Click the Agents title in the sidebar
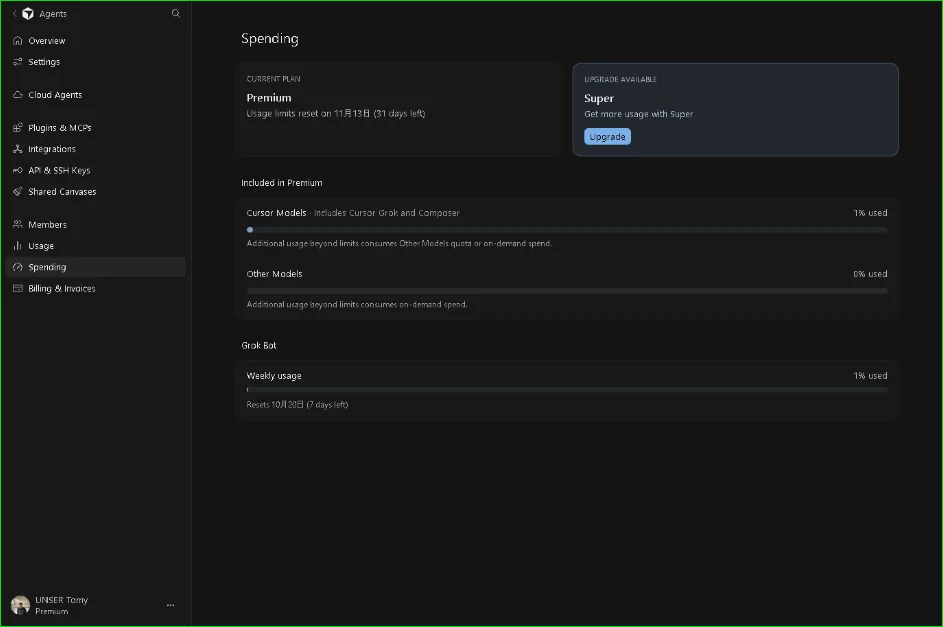 pyautogui.click(x=53, y=14)
